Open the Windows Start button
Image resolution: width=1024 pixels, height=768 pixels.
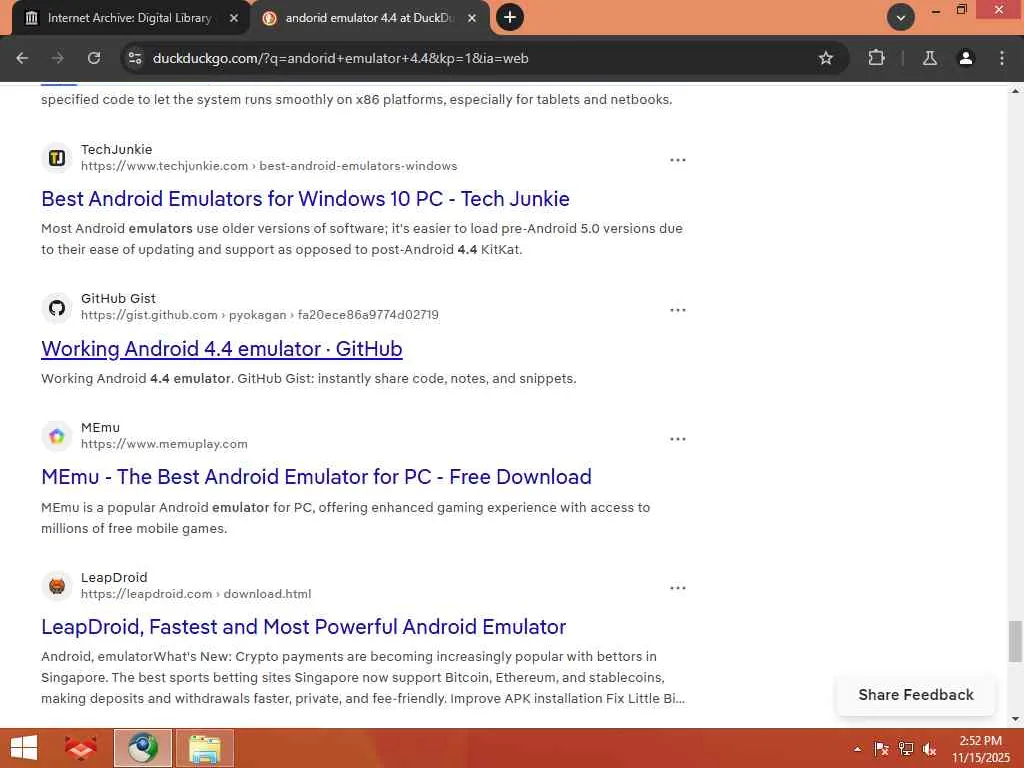pos(24,748)
